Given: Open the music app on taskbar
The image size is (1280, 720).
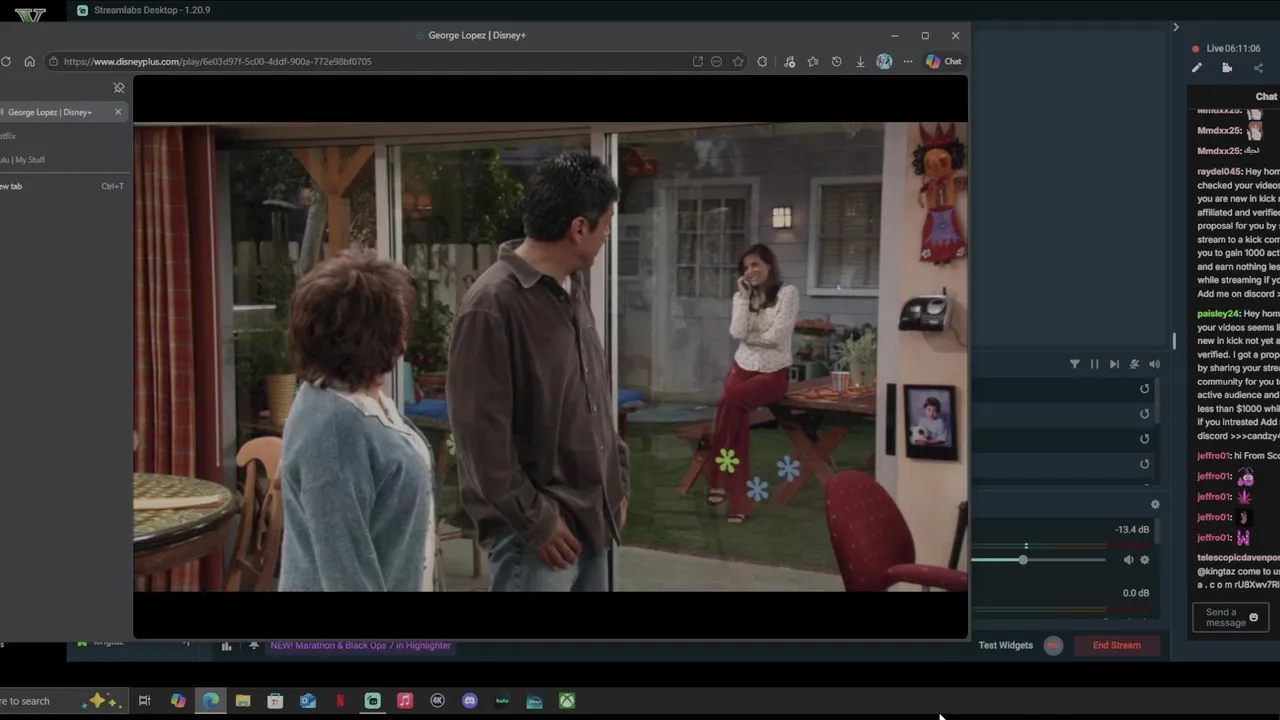Looking at the screenshot, I should point(405,701).
